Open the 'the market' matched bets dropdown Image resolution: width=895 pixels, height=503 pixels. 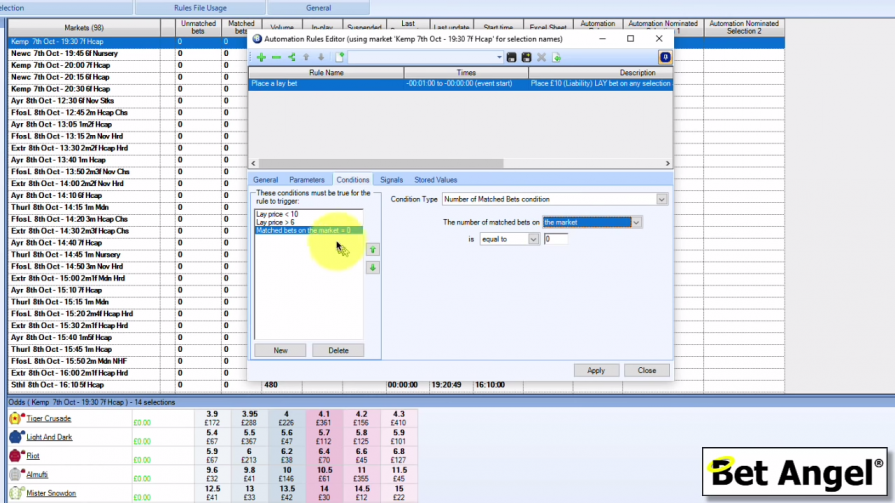[636, 223]
